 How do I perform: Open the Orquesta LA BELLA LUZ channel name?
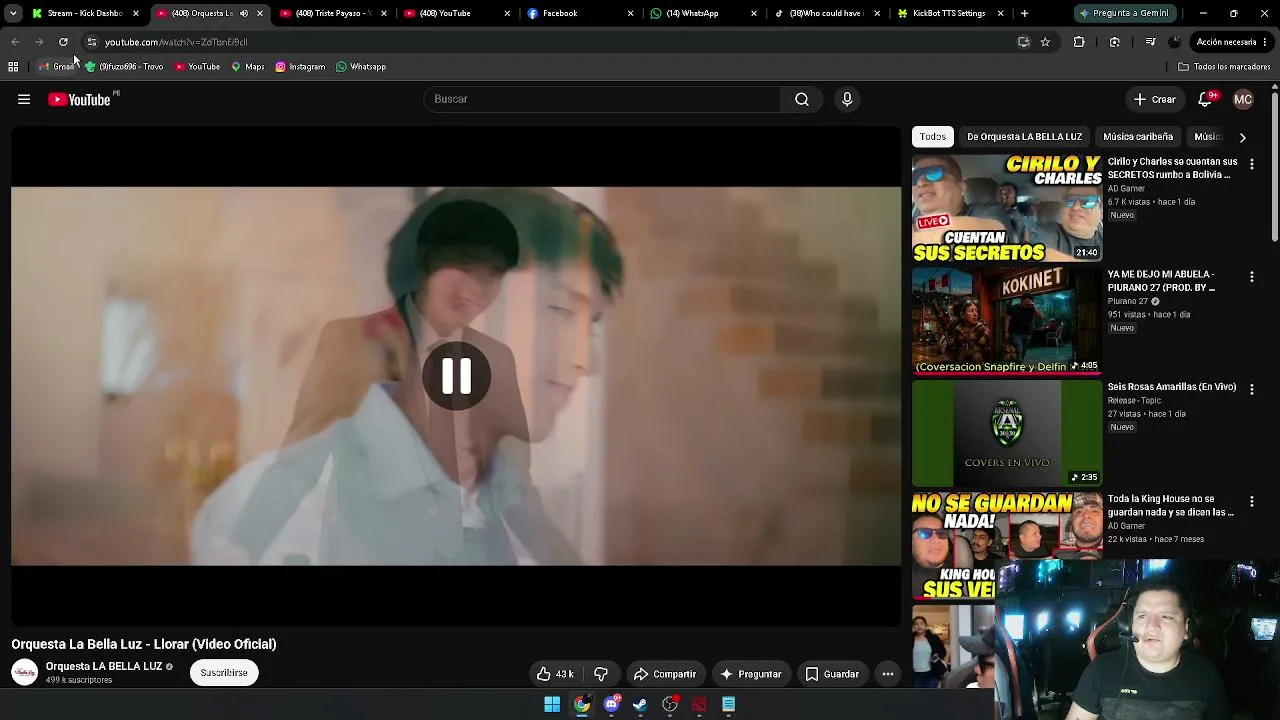coord(104,666)
